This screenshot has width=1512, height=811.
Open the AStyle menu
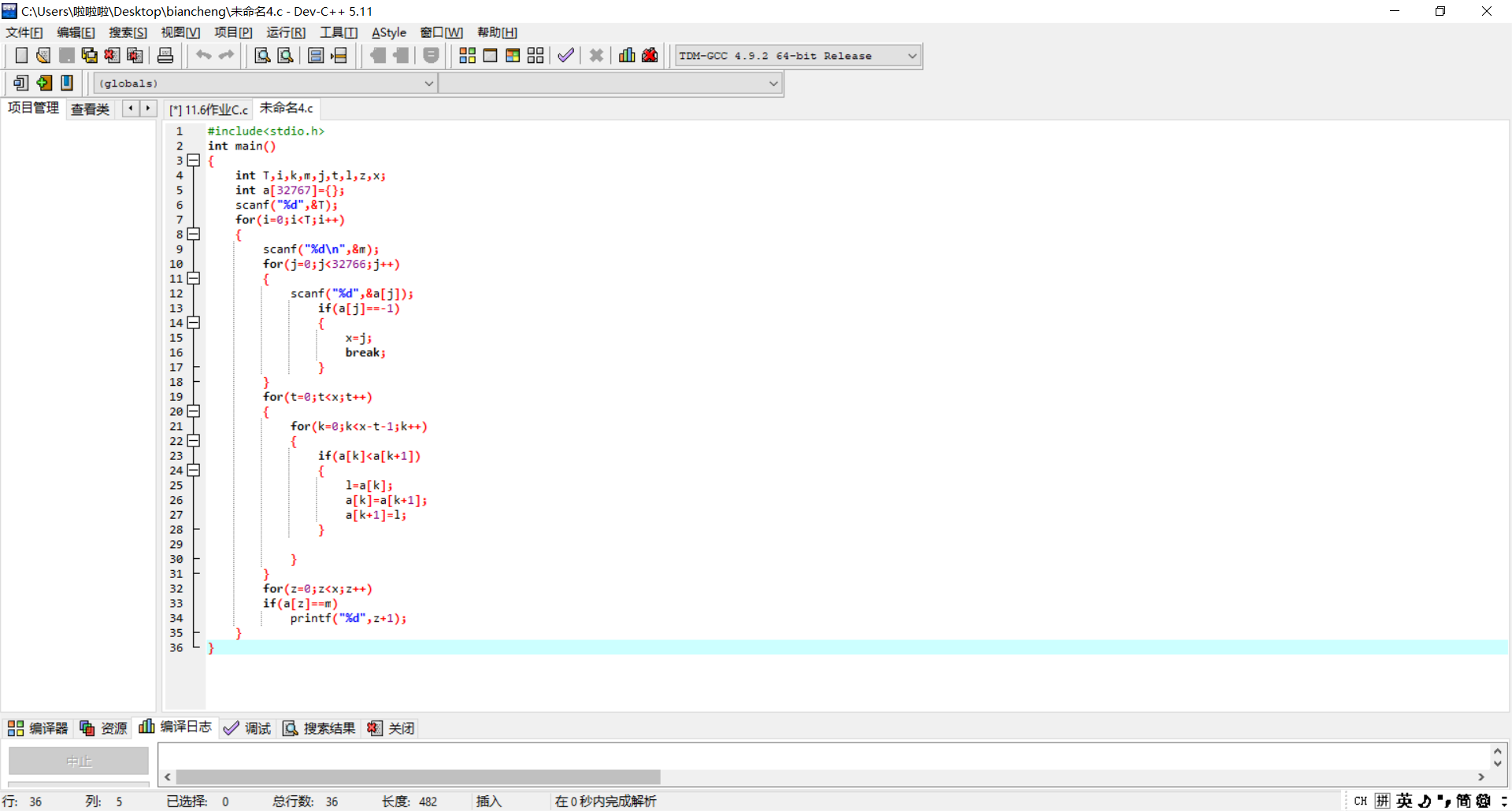pos(389,32)
